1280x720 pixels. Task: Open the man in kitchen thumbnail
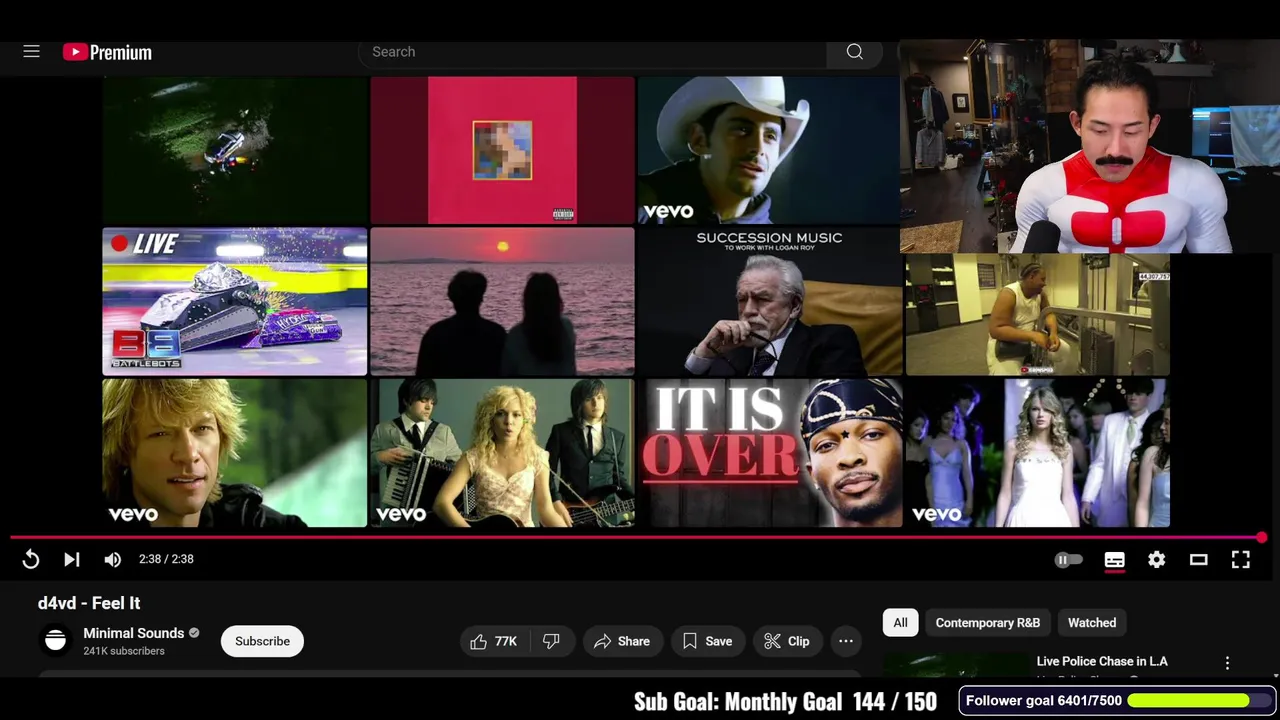click(1037, 315)
